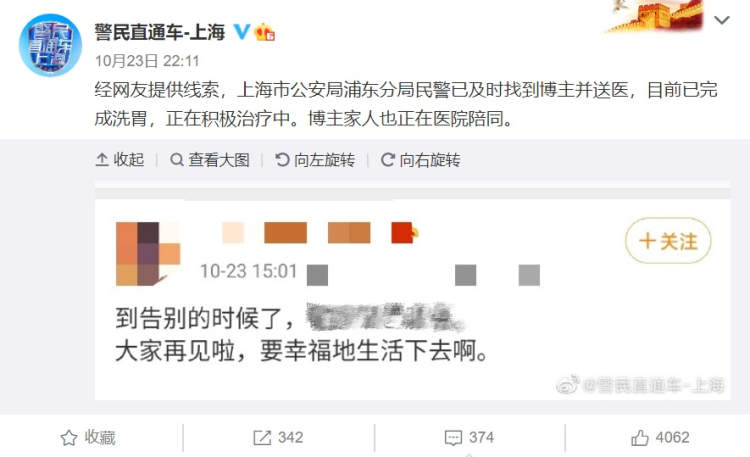Screen dimensions: 750x457
Task: Like the post with thumbs-up 4062
Action: pyautogui.click(x=660, y=437)
